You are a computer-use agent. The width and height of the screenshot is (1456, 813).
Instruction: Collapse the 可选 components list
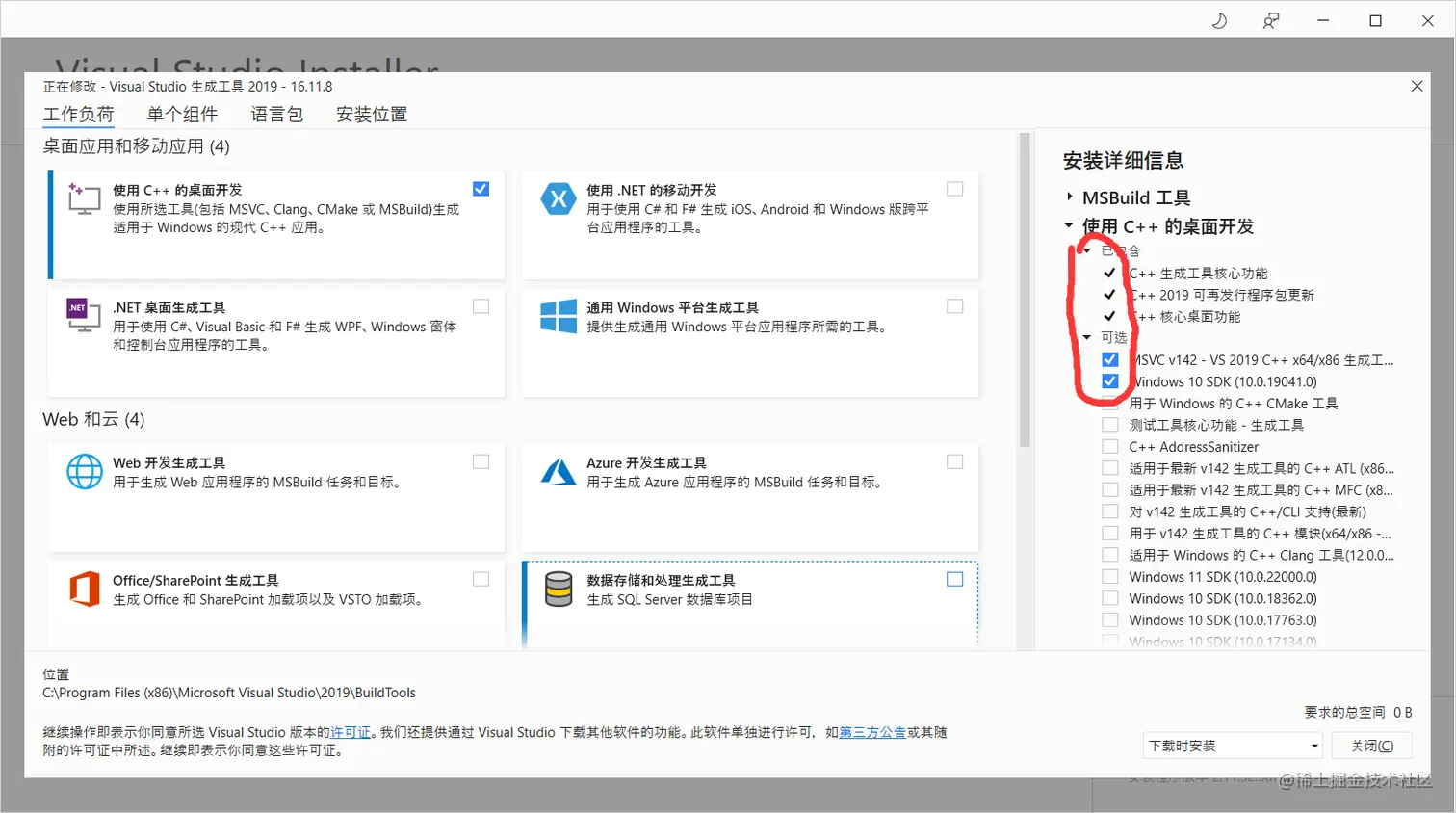point(1086,337)
